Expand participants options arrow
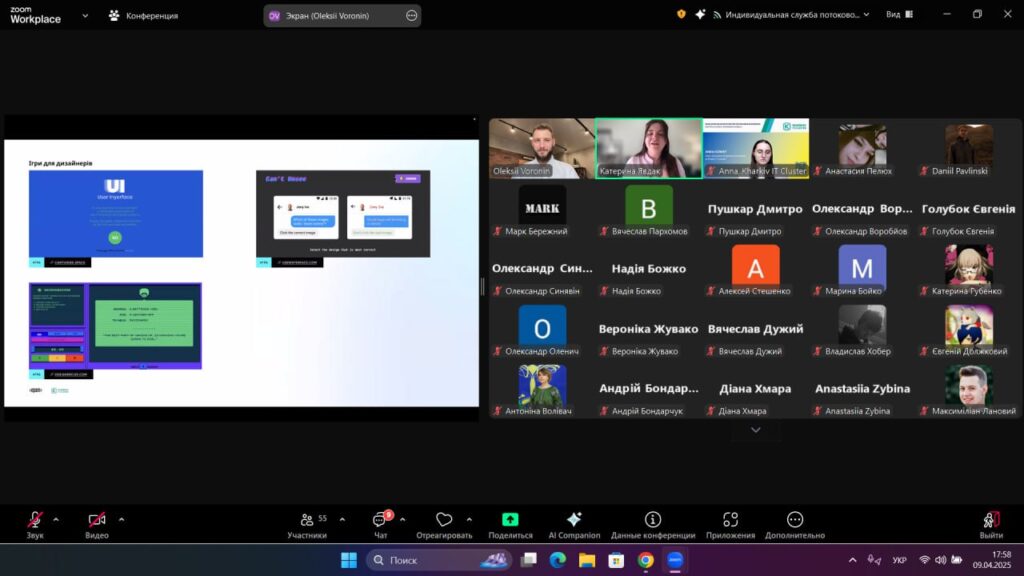Screen dimensions: 1024x576 coord(342,520)
